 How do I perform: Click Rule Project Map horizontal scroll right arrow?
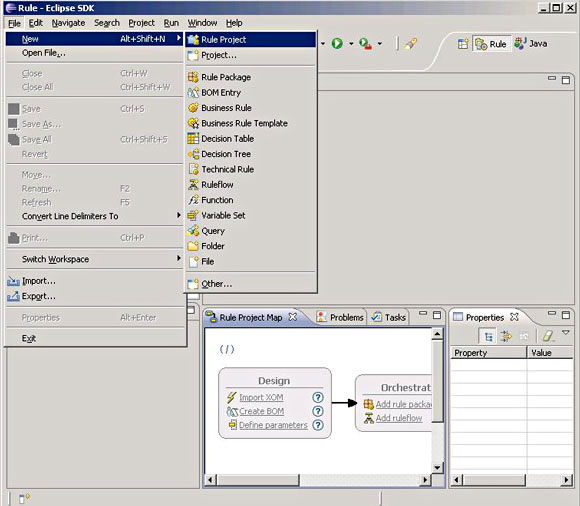coord(425,480)
